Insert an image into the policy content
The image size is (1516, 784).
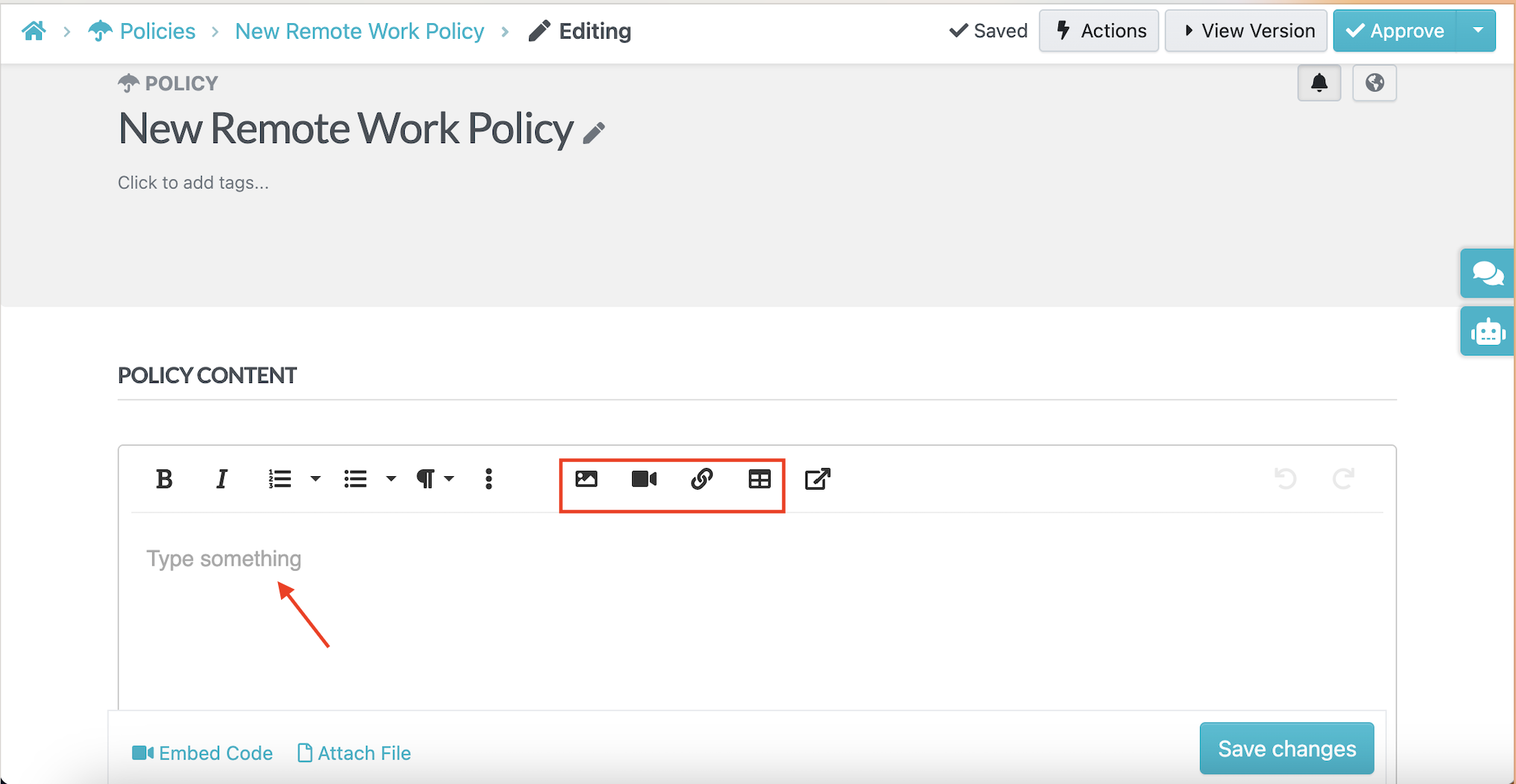[x=587, y=479]
